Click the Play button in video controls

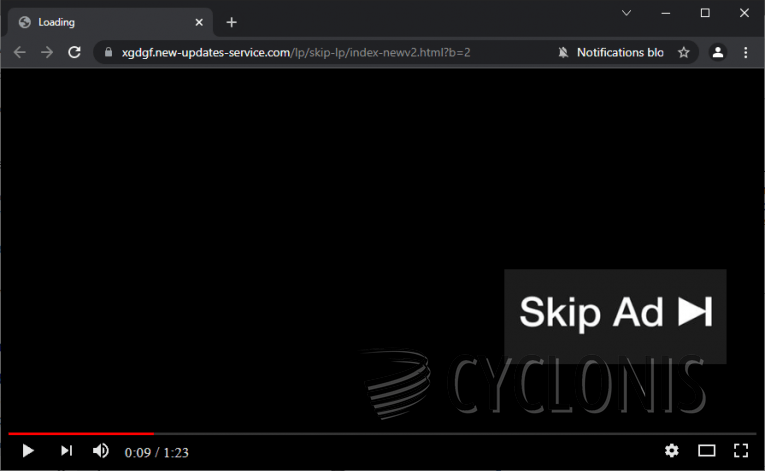point(28,451)
